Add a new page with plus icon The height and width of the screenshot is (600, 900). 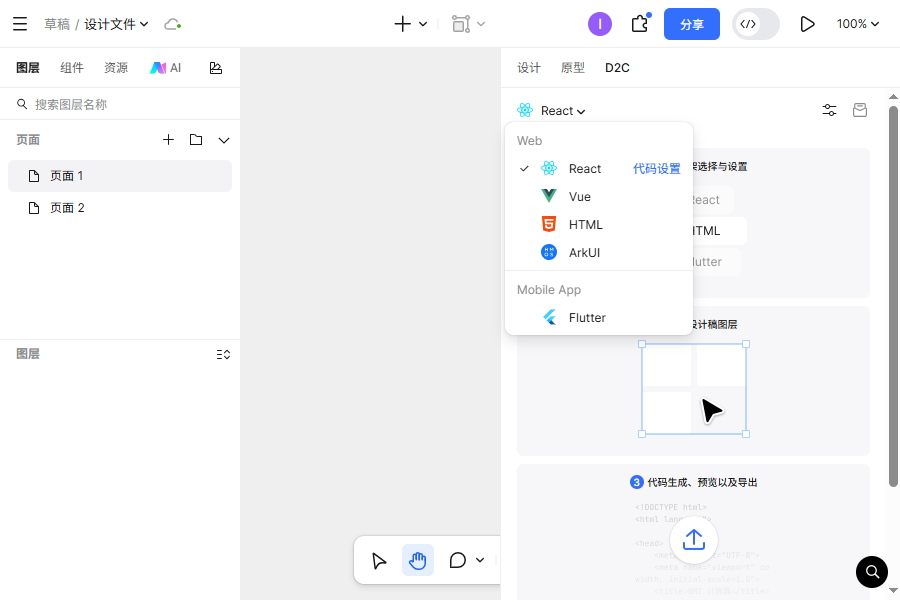(168, 140)
